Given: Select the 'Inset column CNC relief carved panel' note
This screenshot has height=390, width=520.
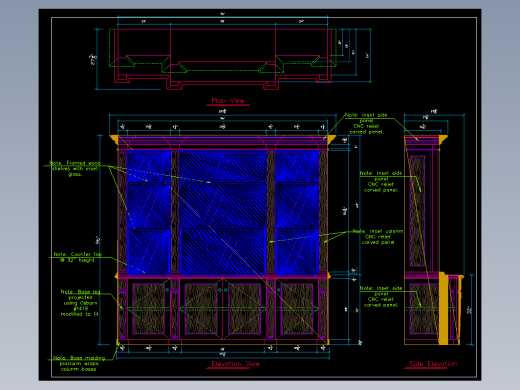Looking at the screenshot, I should point(378,237).
